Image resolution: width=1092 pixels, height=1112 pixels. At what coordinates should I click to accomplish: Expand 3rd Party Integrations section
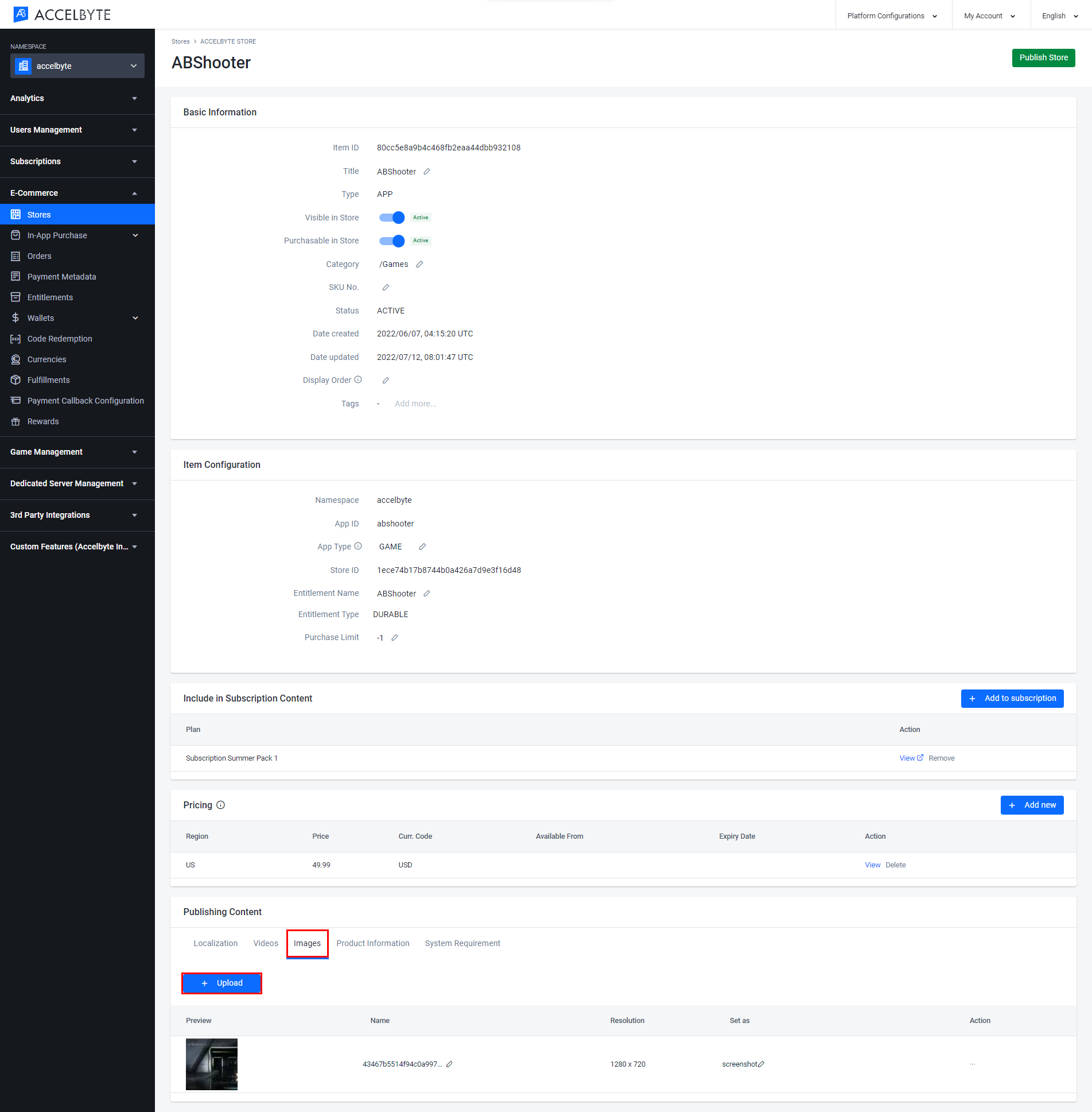click(77, 515)
